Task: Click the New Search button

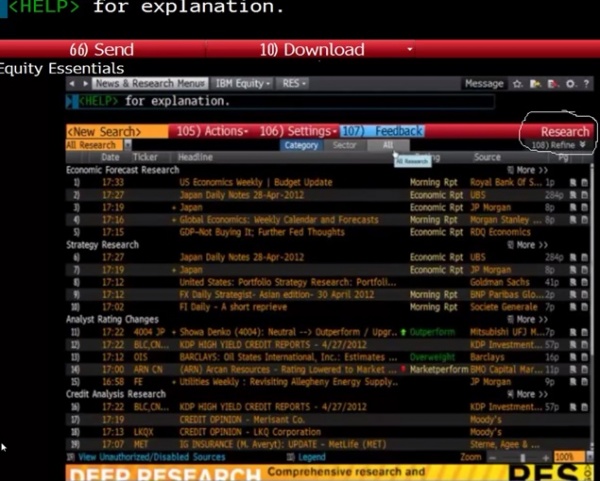Action: 117,132
